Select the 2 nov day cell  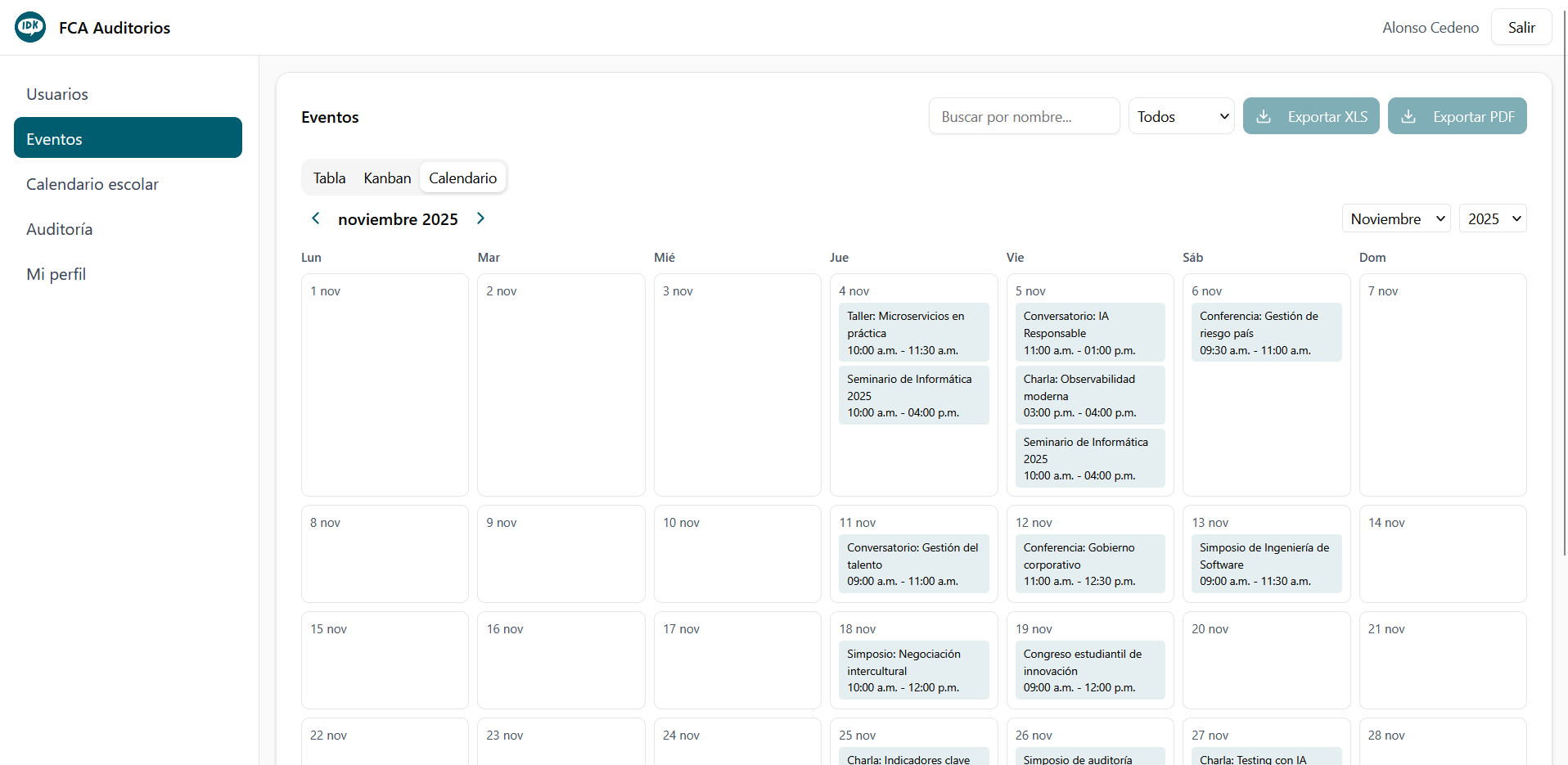pos(561,385)
